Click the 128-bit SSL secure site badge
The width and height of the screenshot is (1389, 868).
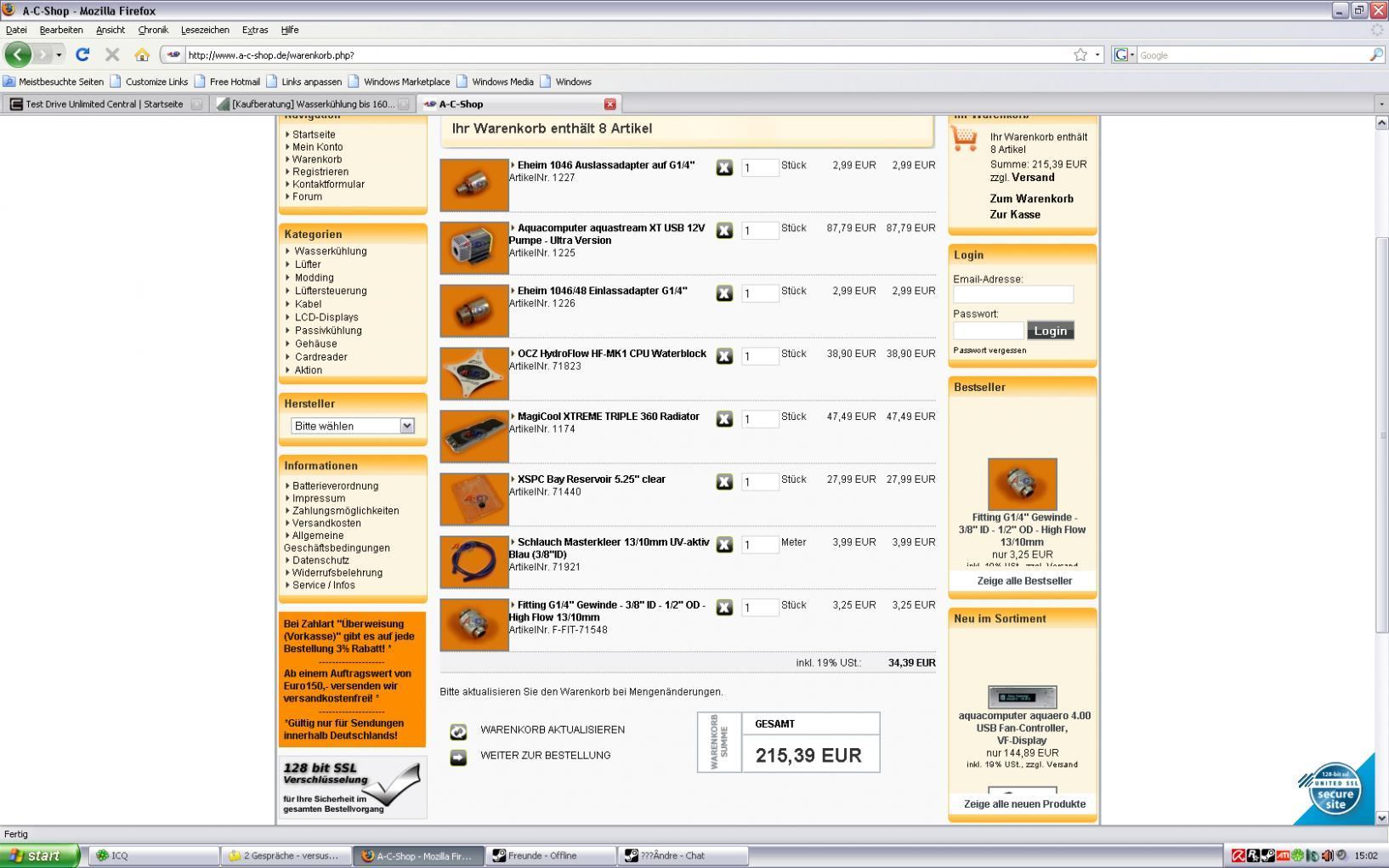click(1335, 791)
